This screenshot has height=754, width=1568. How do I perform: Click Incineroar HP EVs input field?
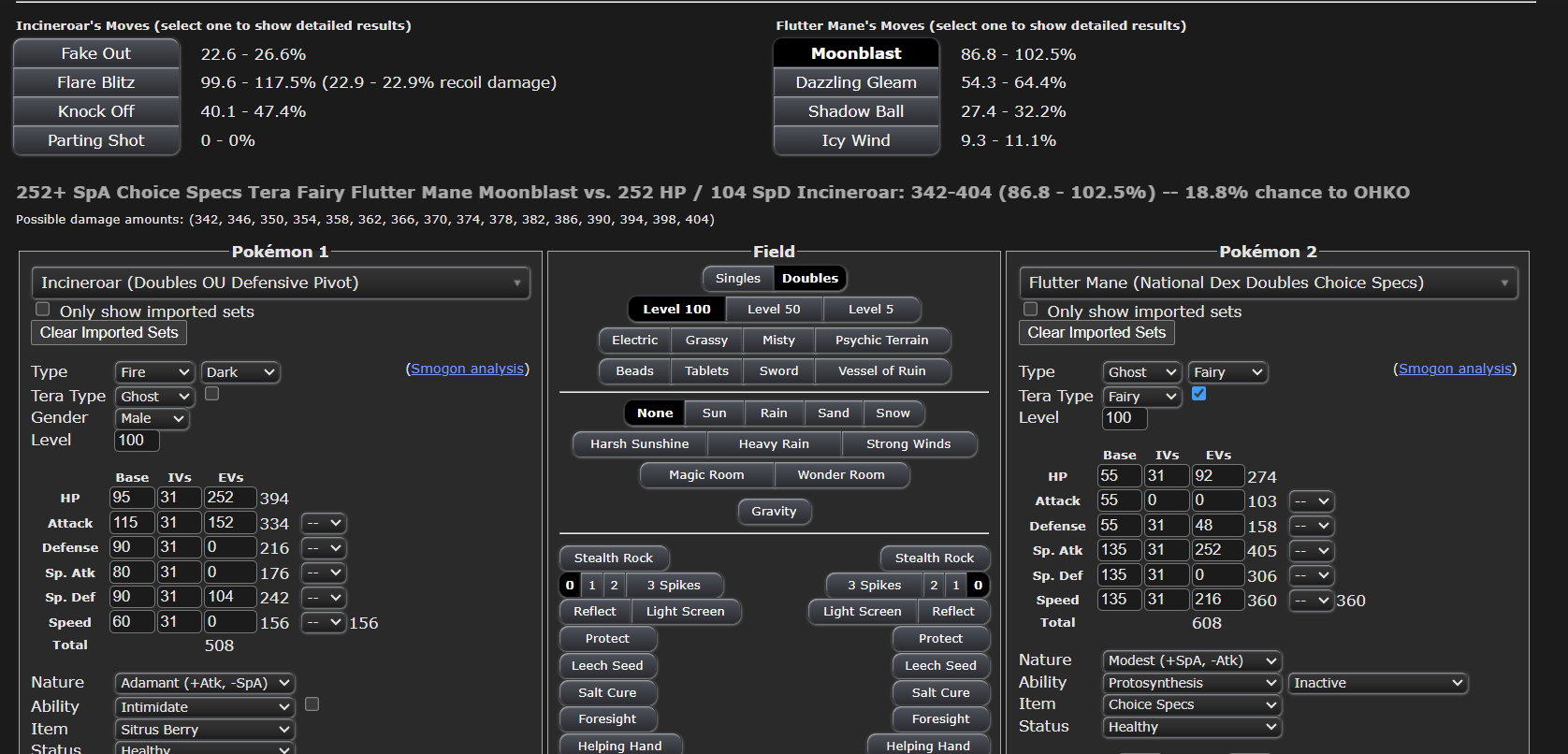[x=230, y=498]
